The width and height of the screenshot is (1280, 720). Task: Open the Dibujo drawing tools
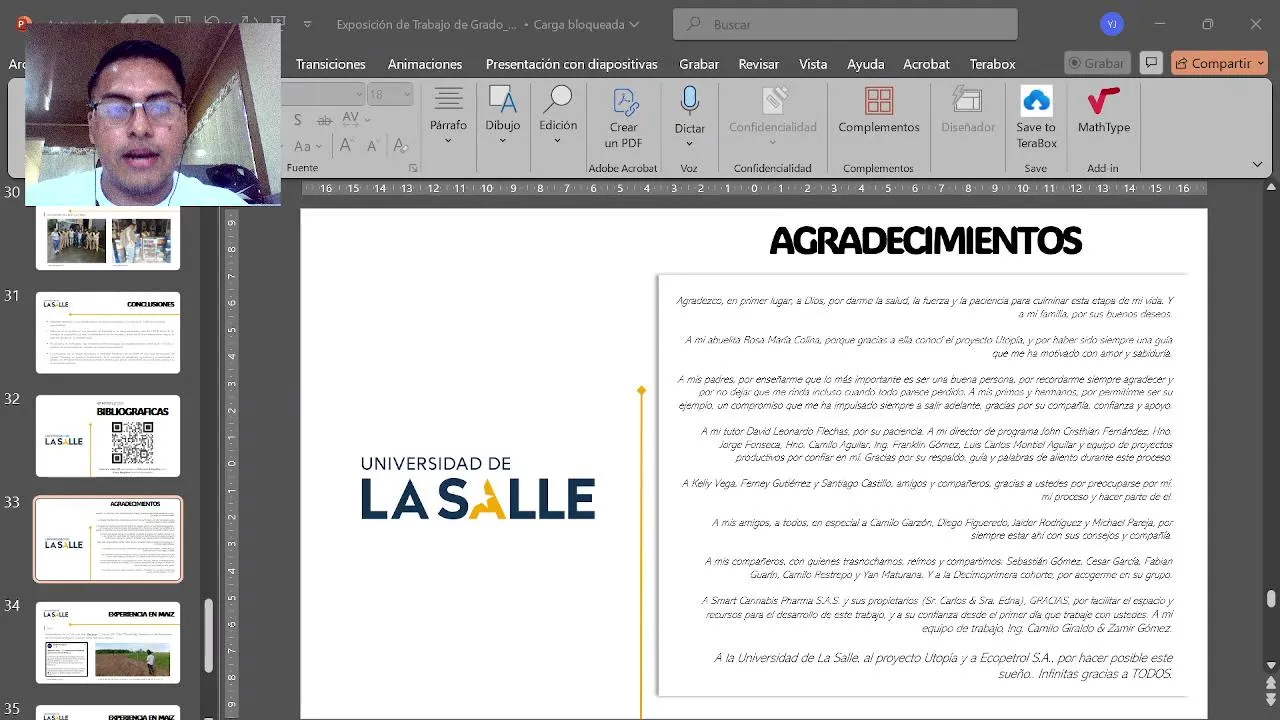502,115
